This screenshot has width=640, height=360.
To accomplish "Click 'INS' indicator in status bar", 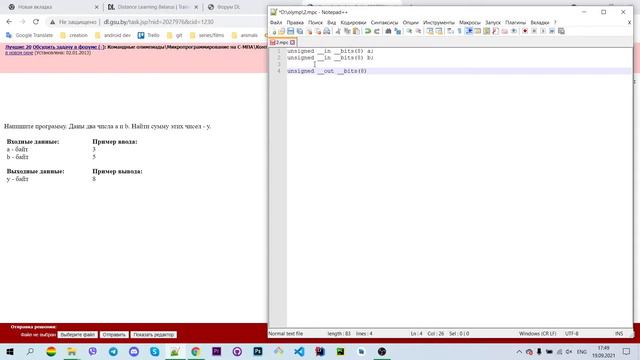I will (619, 333).
